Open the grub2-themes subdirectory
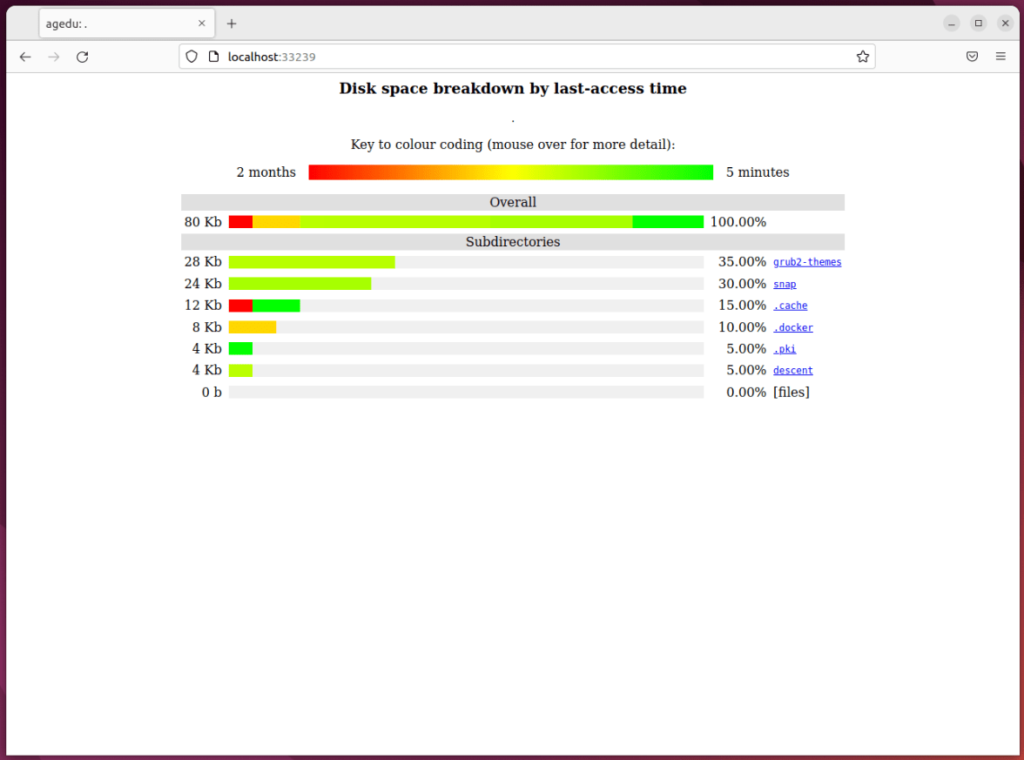 [x=807, y=262]
